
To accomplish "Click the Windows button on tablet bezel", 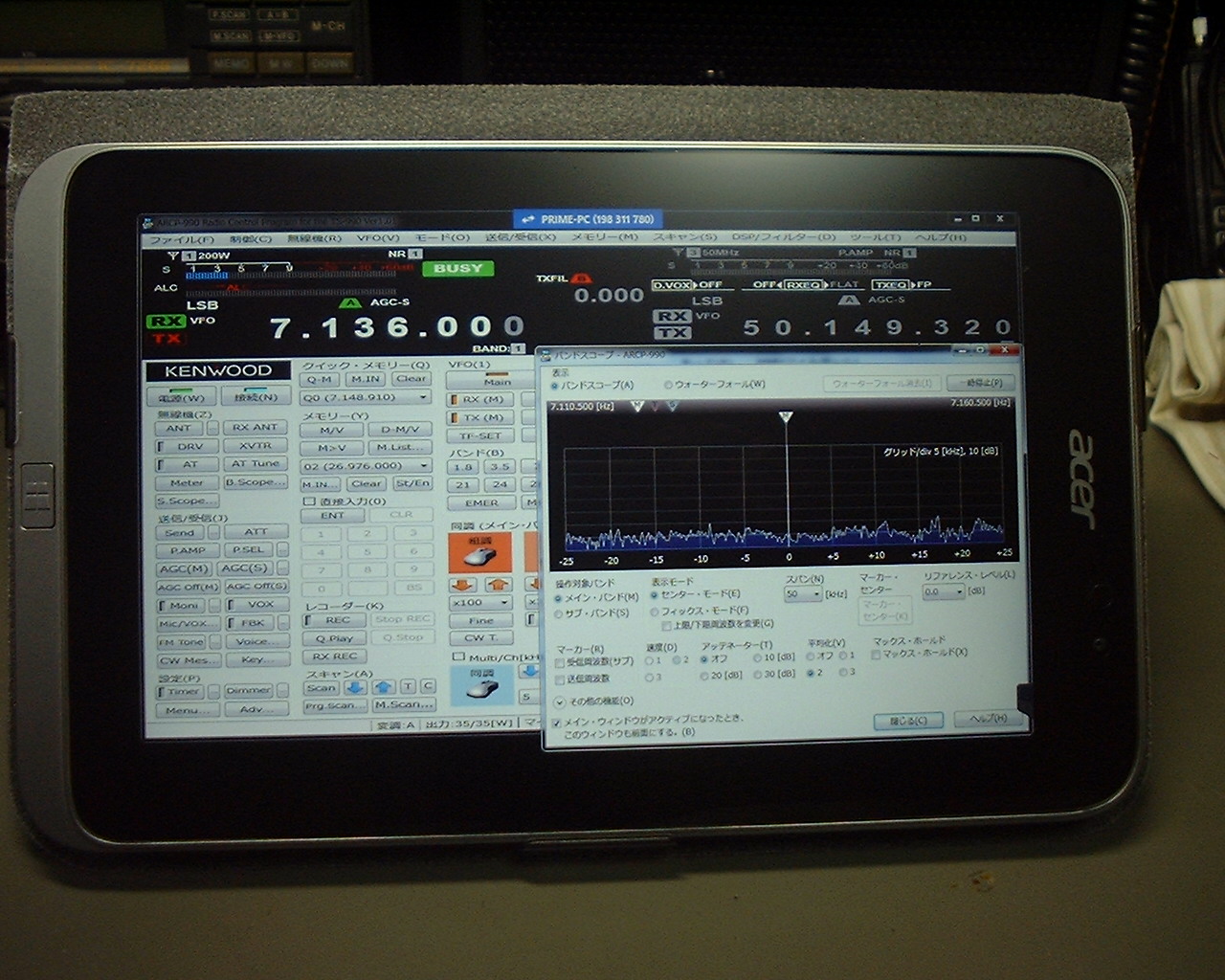I will tap(37, 496).
